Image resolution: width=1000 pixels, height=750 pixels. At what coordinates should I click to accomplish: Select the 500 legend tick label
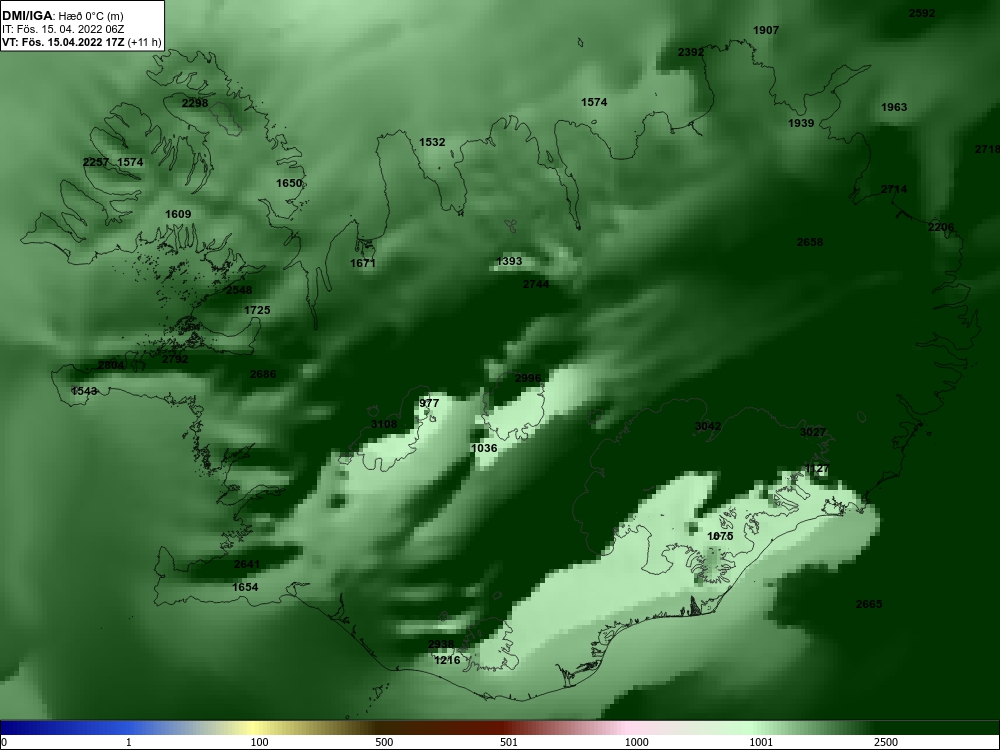(385, 742)
